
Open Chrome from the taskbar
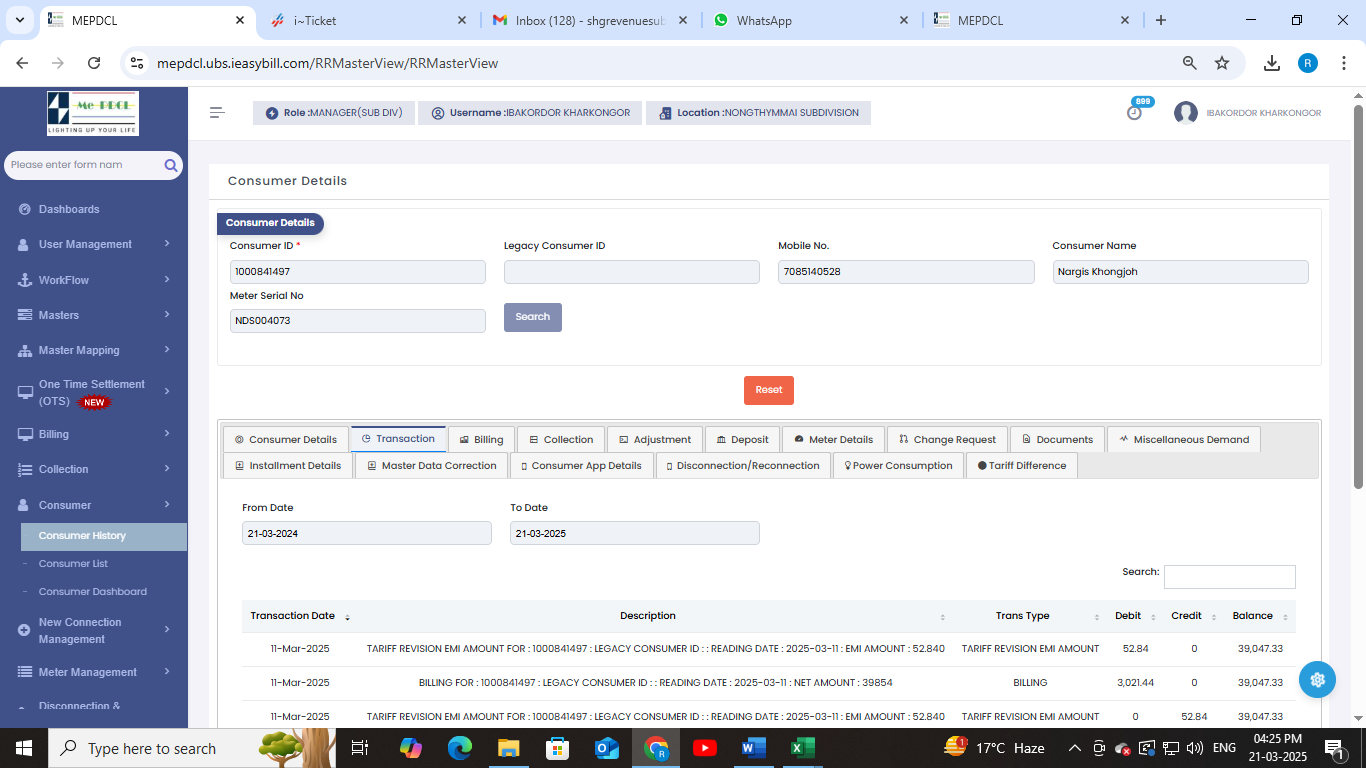pos(656,748)
